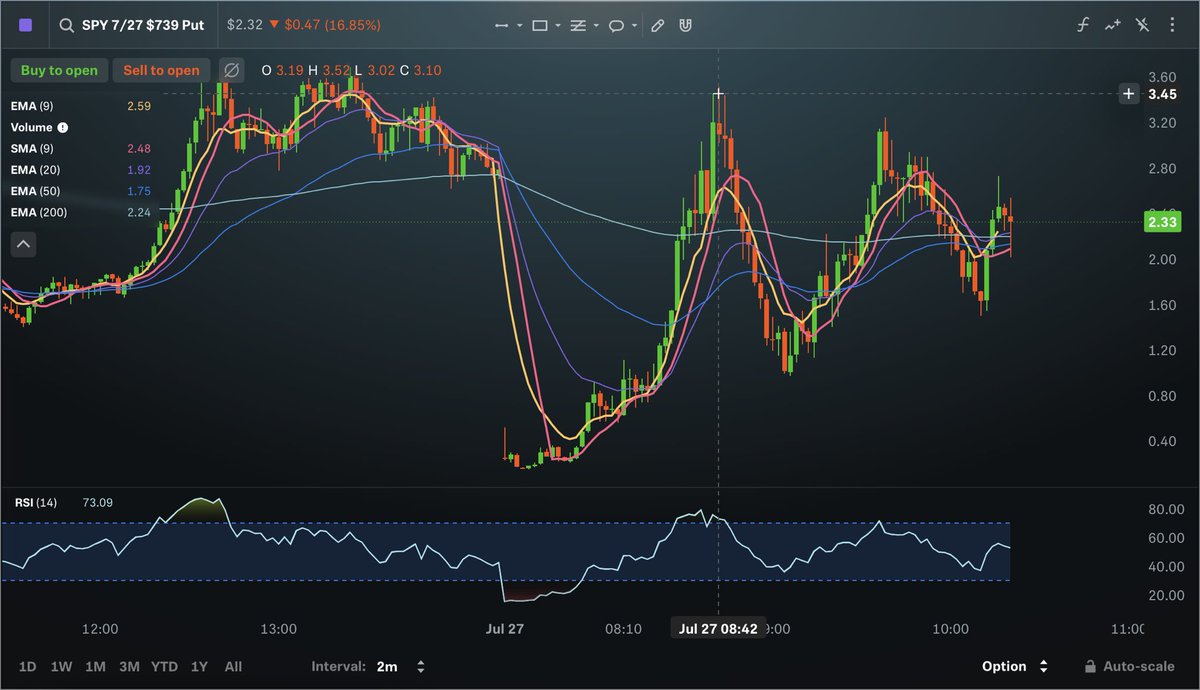Open the Interval 2m stepper

(x=421, y=666)
